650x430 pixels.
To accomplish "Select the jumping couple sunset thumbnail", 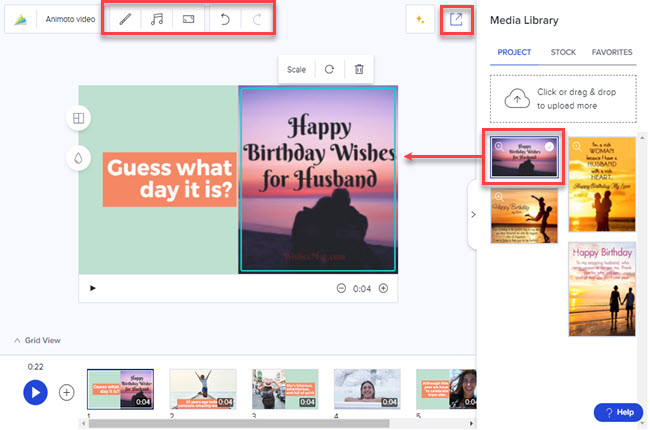I will pyautogui.click(x=524, y=216).
